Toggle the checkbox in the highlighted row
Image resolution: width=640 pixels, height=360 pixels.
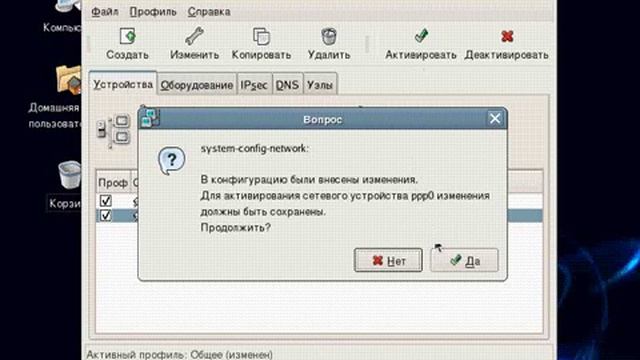click(106, 215)
